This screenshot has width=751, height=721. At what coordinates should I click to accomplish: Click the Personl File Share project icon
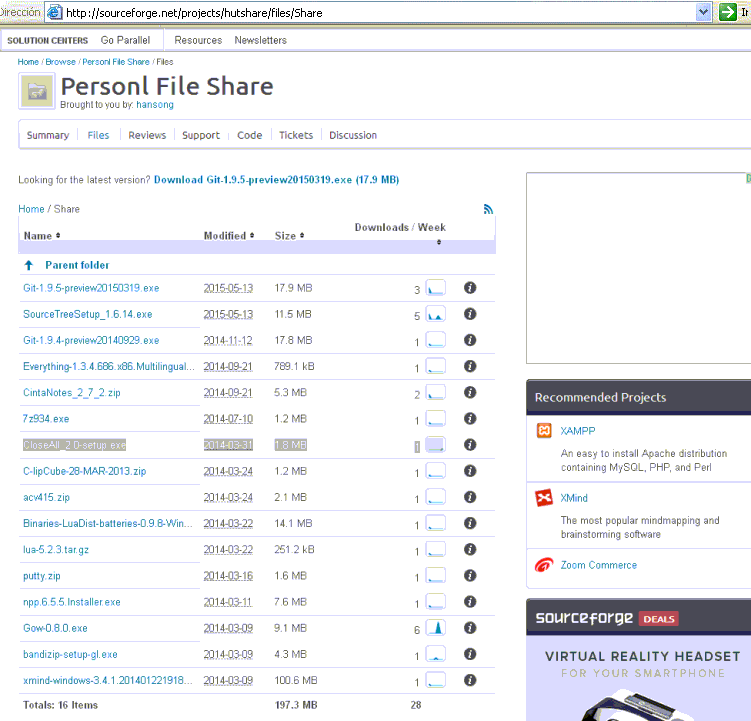click(37, 91)
